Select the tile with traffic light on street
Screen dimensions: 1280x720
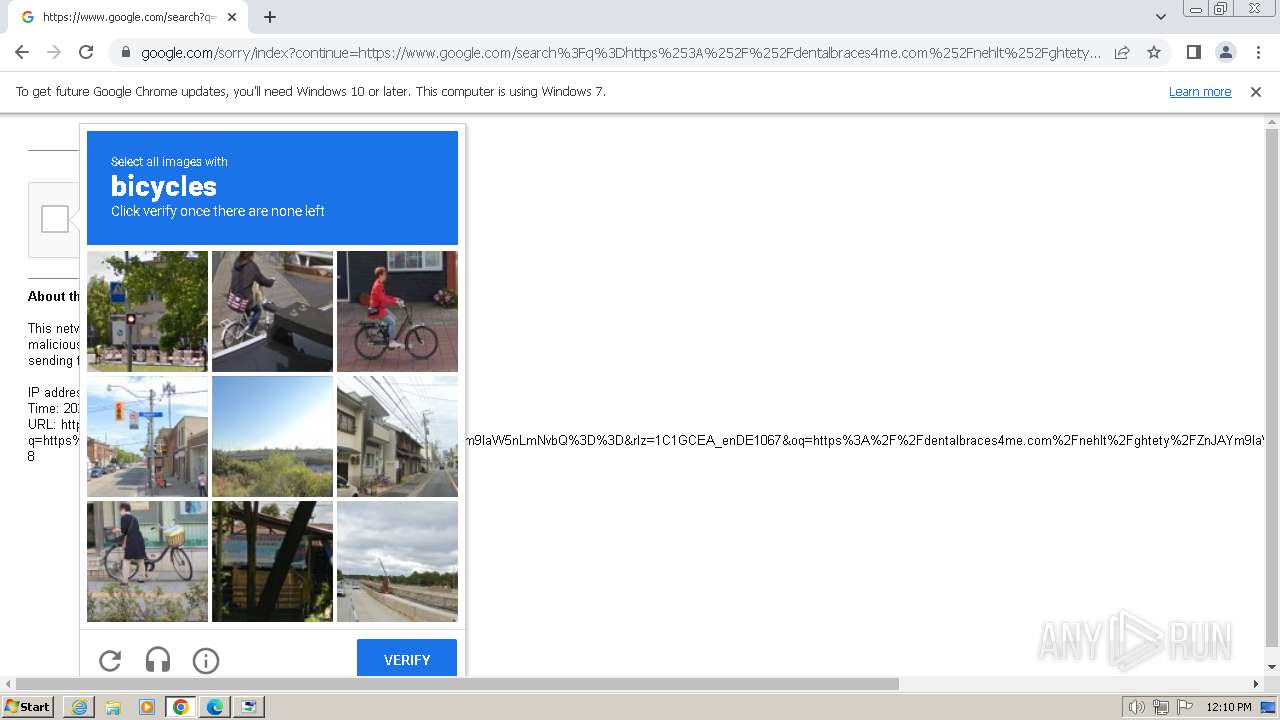pyautogui.click(x=147, y=436)
